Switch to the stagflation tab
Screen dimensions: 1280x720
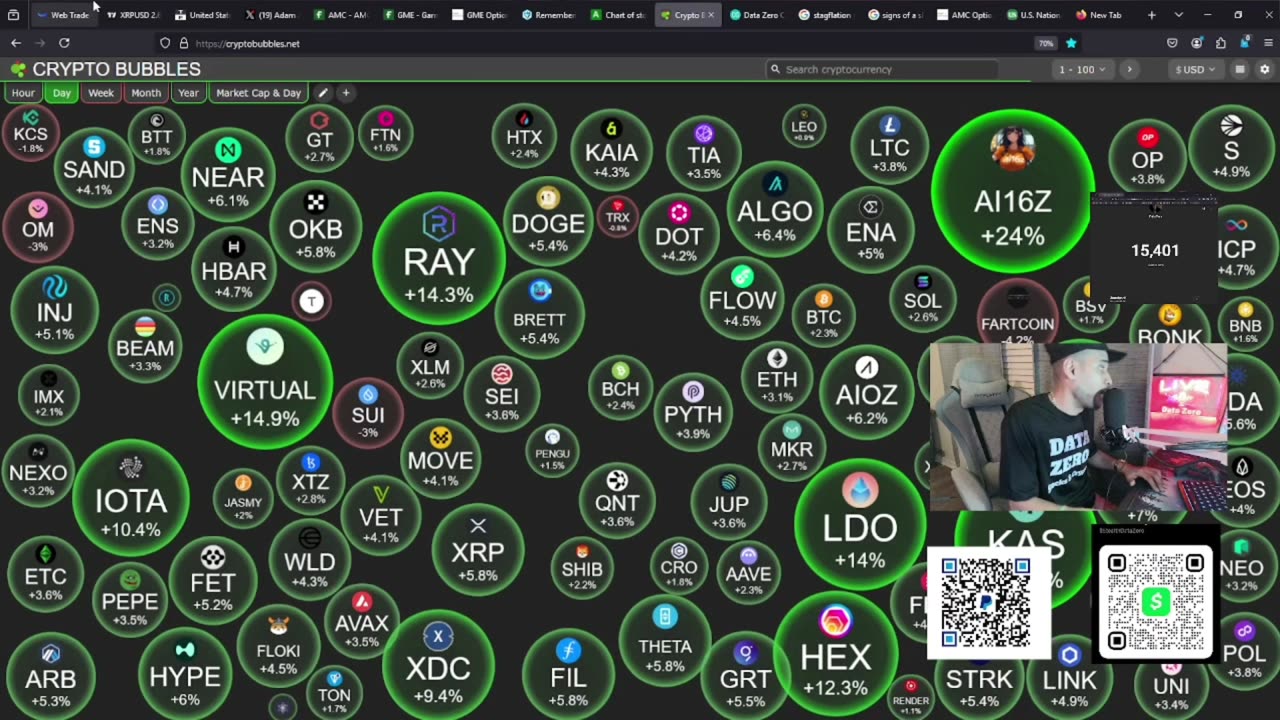coord(825,15)
